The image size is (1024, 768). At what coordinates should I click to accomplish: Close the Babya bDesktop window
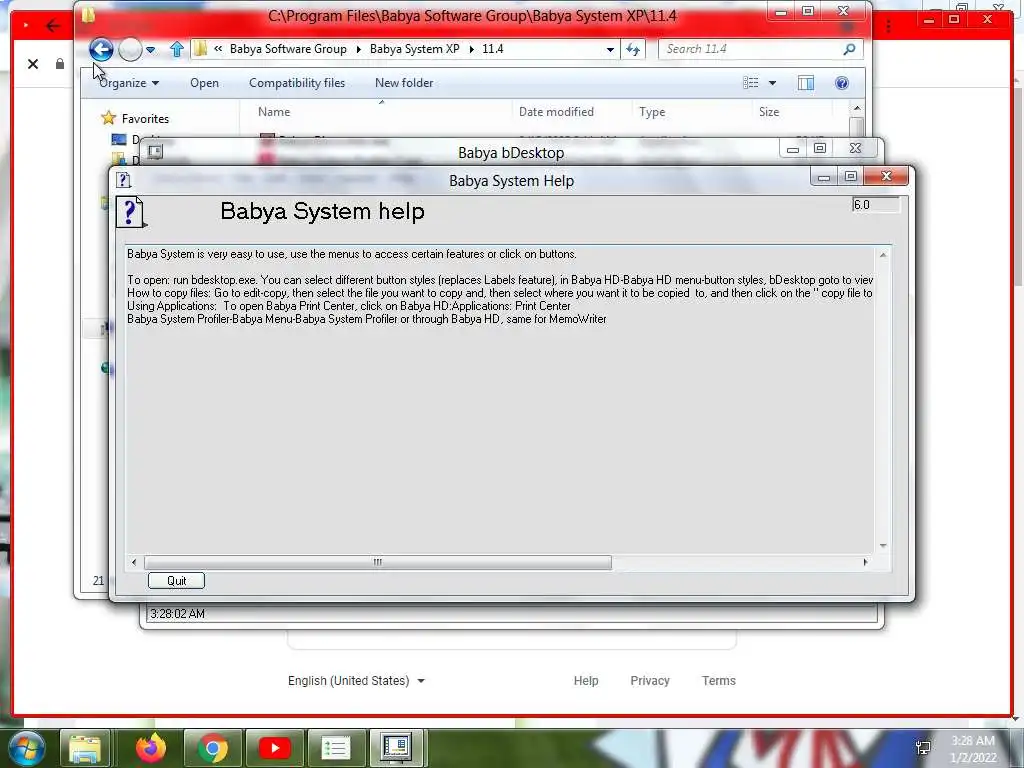click(856, 148)
